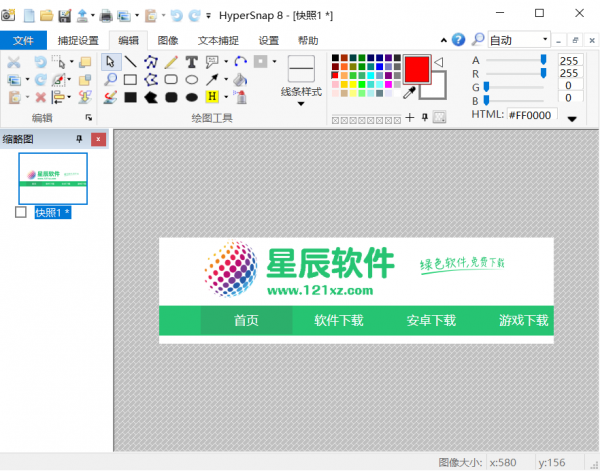Select the Ellipse outline tool
This screenshot has height=471, width=600.
(192, 79)
